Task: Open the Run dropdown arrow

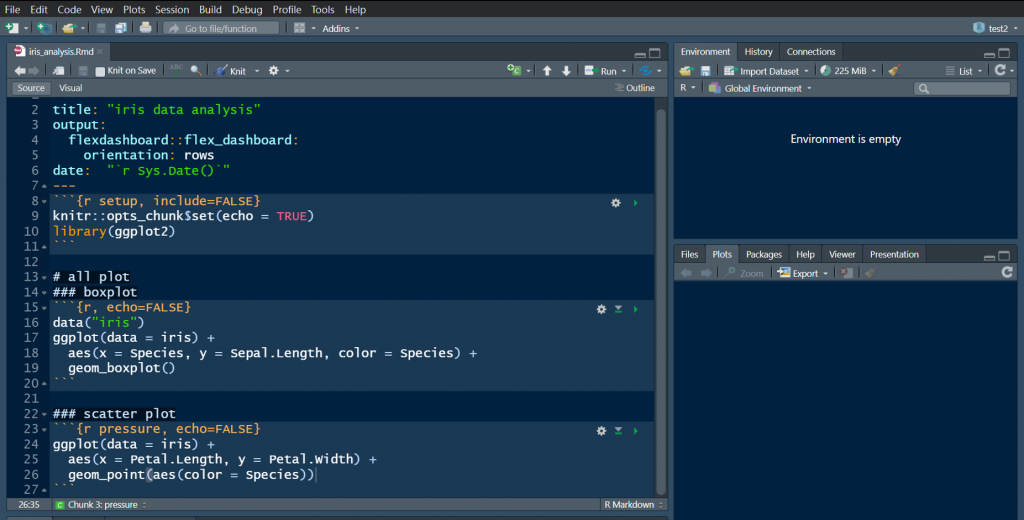Action: click(624, 71)
